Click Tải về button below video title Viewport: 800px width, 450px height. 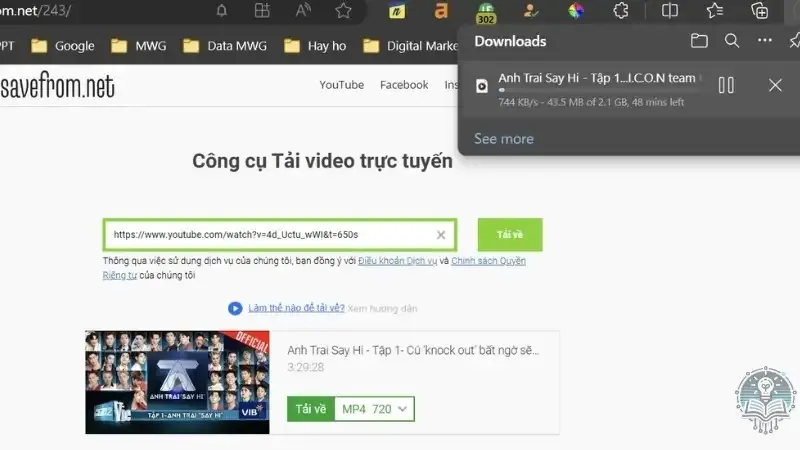[x=311, y=409]
